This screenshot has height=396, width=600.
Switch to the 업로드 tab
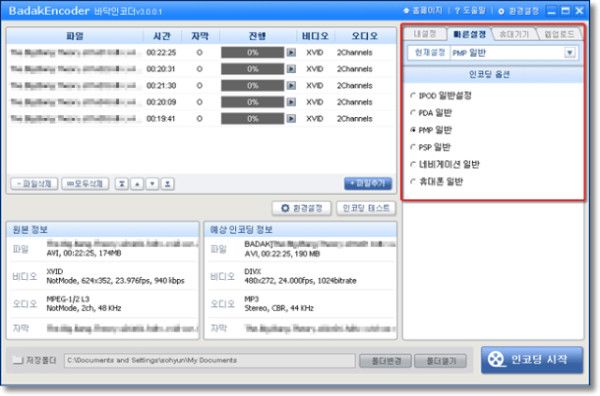coord(559,34)
